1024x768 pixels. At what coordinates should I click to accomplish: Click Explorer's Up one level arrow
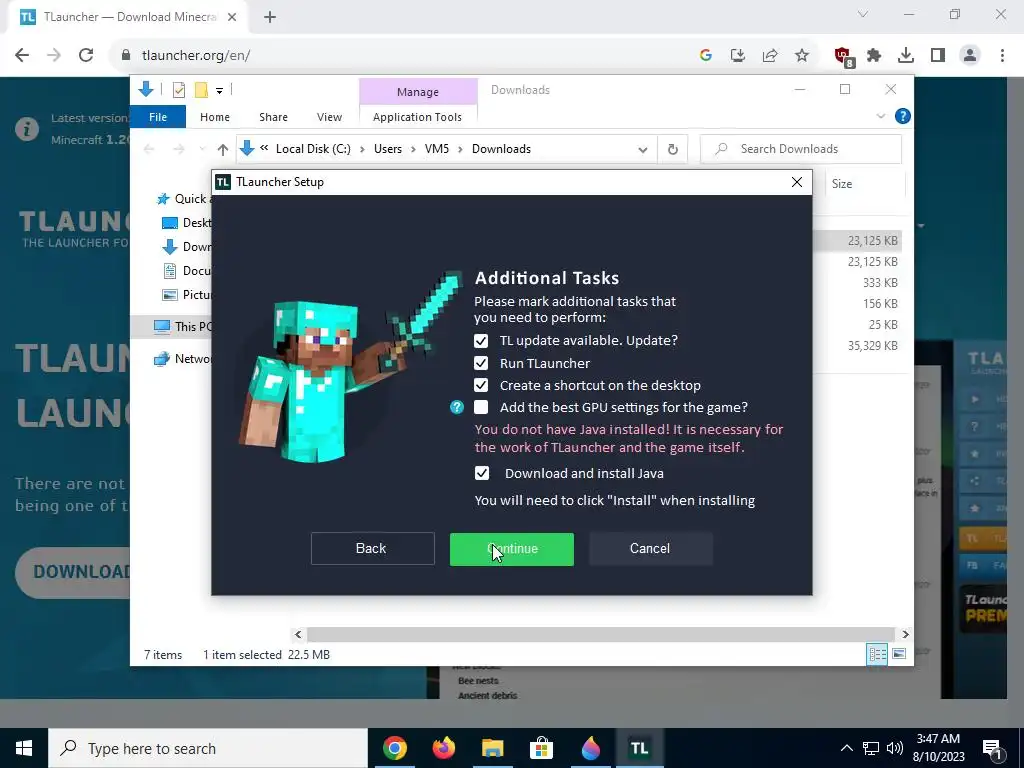(x=223, y=150)
